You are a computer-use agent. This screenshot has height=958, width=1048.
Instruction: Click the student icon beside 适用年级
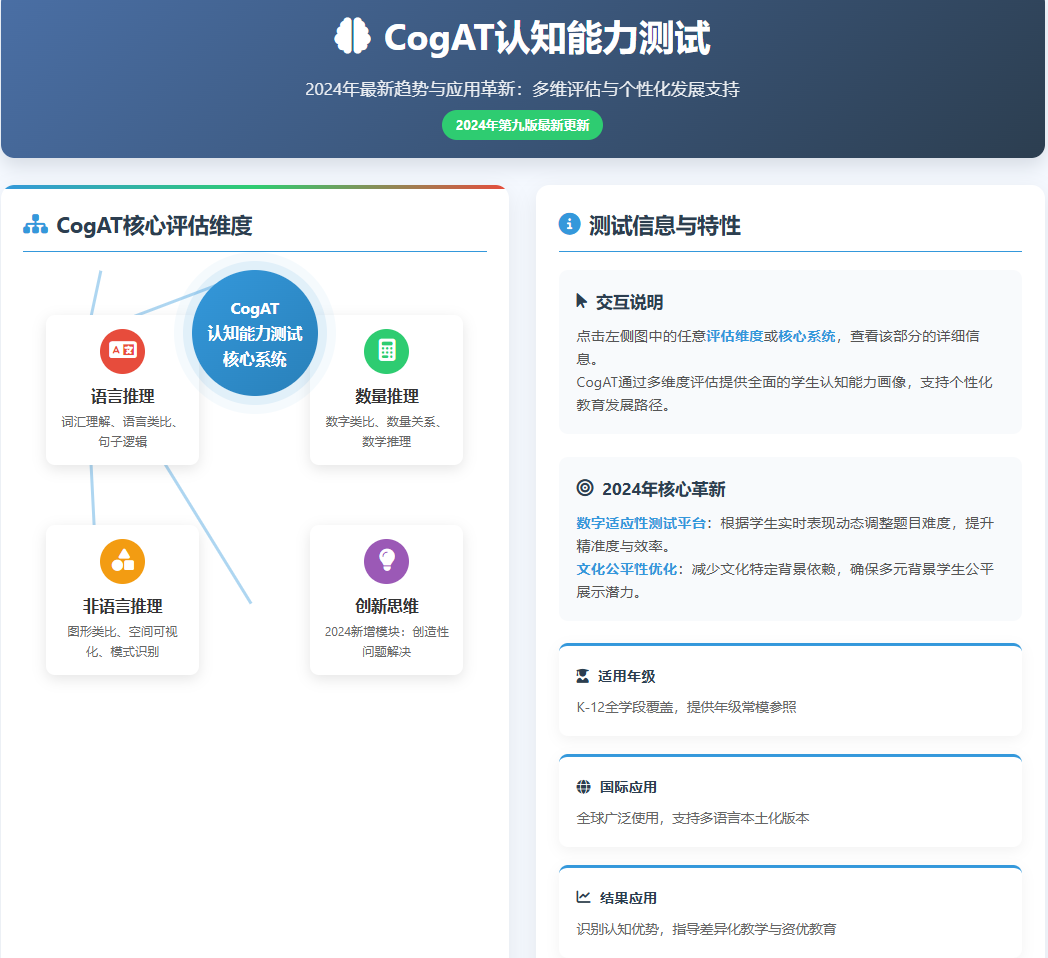(x=584, y=676)
